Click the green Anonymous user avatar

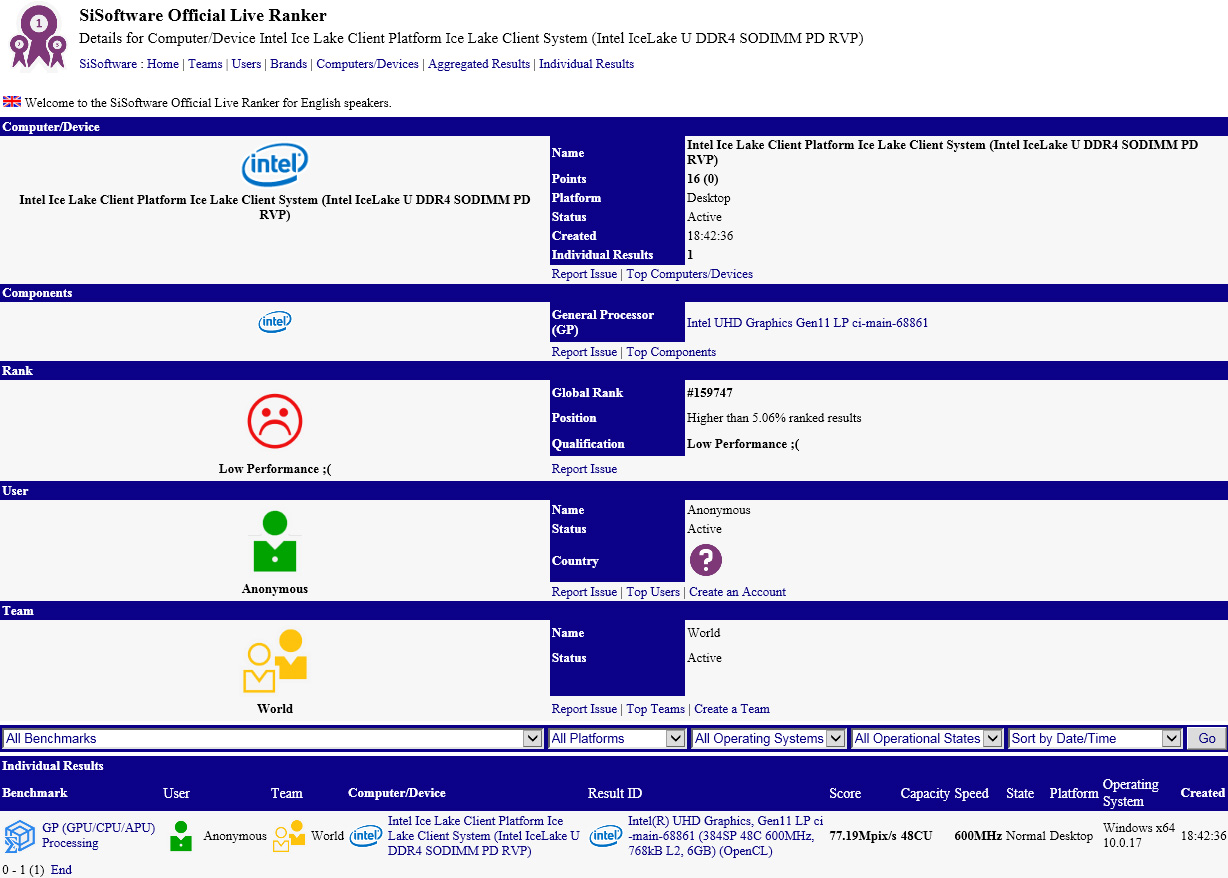coord(275,541)
